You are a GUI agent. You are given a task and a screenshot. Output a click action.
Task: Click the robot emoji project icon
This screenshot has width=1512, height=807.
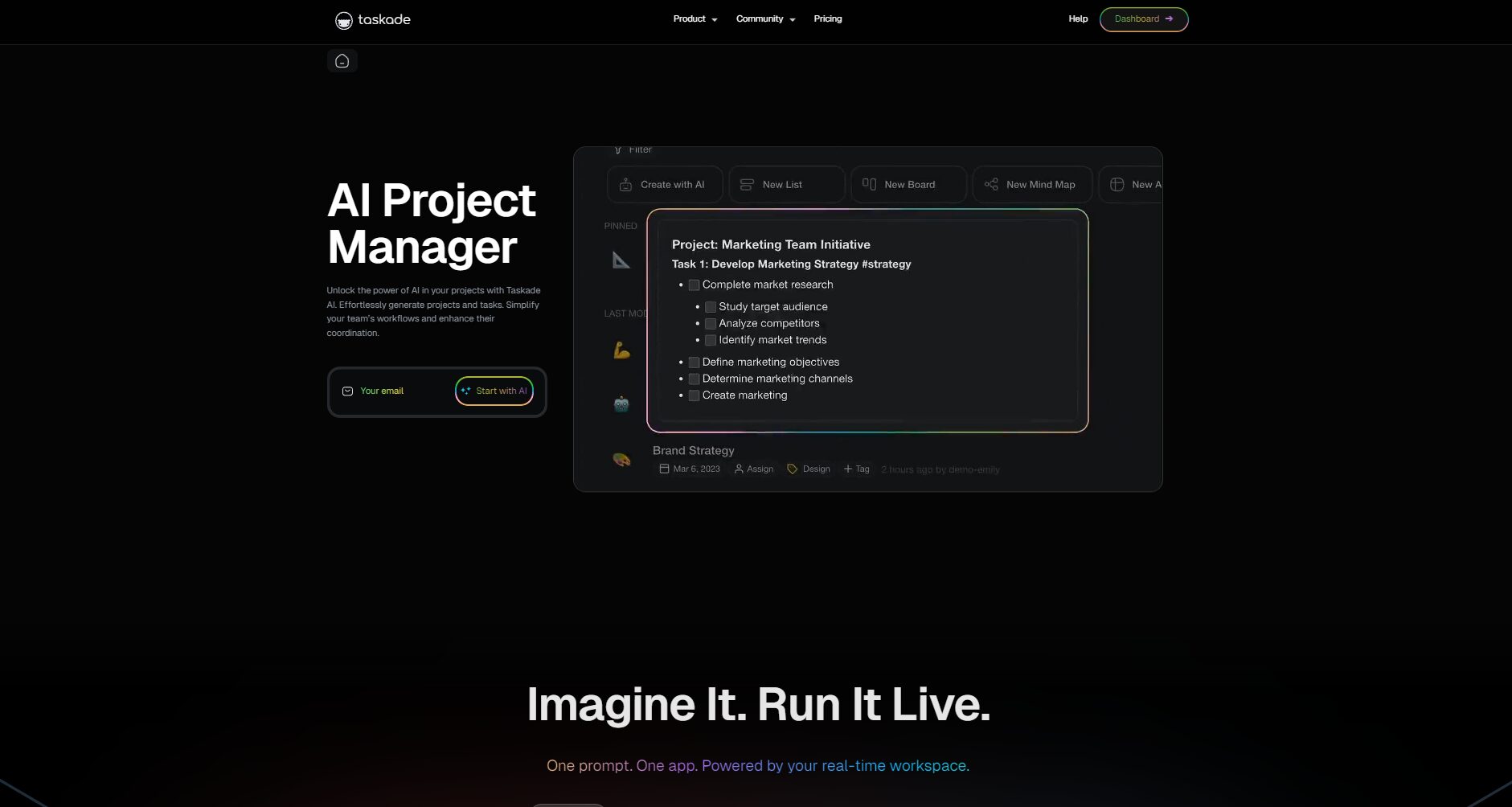pos(621,404)
